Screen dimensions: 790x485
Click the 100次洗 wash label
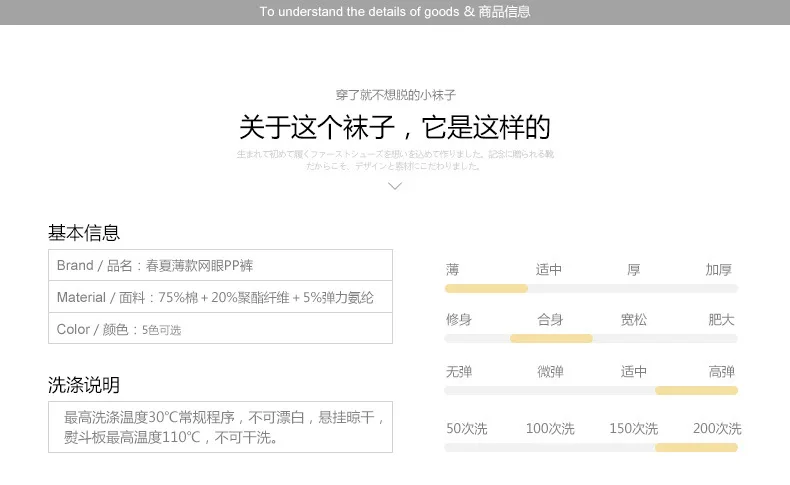click(550, 429)
